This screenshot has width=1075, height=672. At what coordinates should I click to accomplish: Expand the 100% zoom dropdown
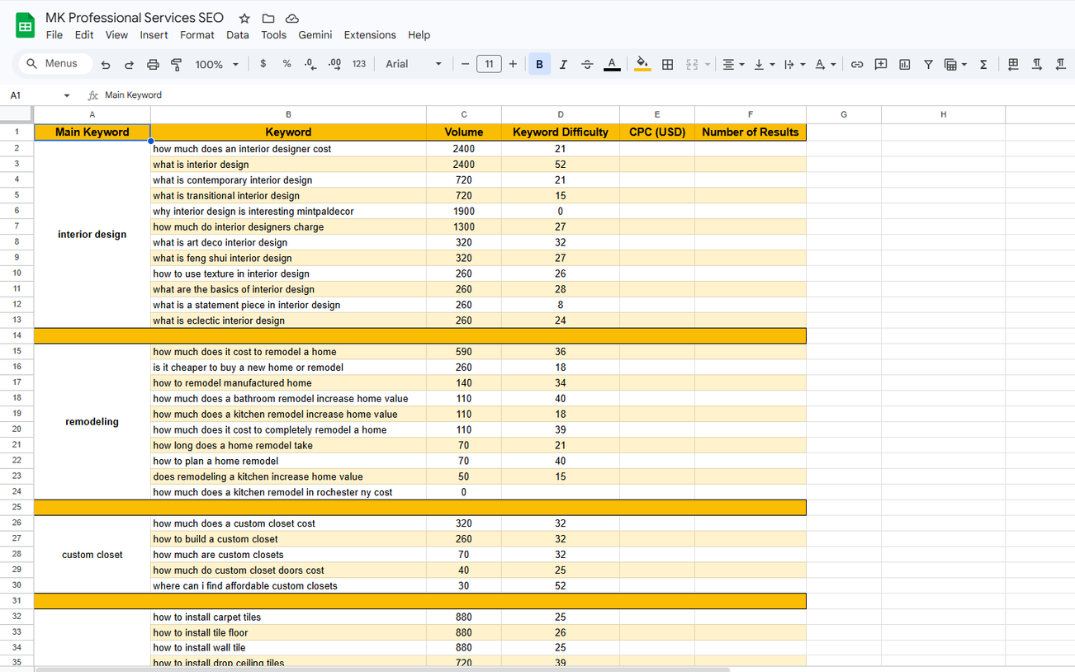point(216,64)
